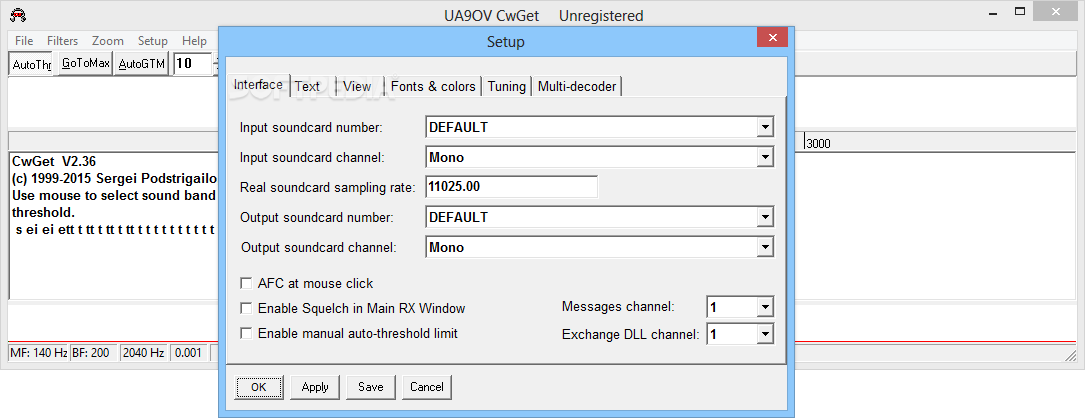
Task: Expand the Input soundcard number dropdown
Action: tap(764, 127)
